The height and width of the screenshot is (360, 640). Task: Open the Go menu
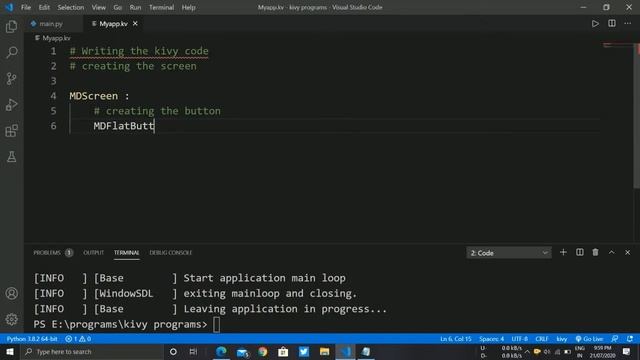click(x=118, y=7)
